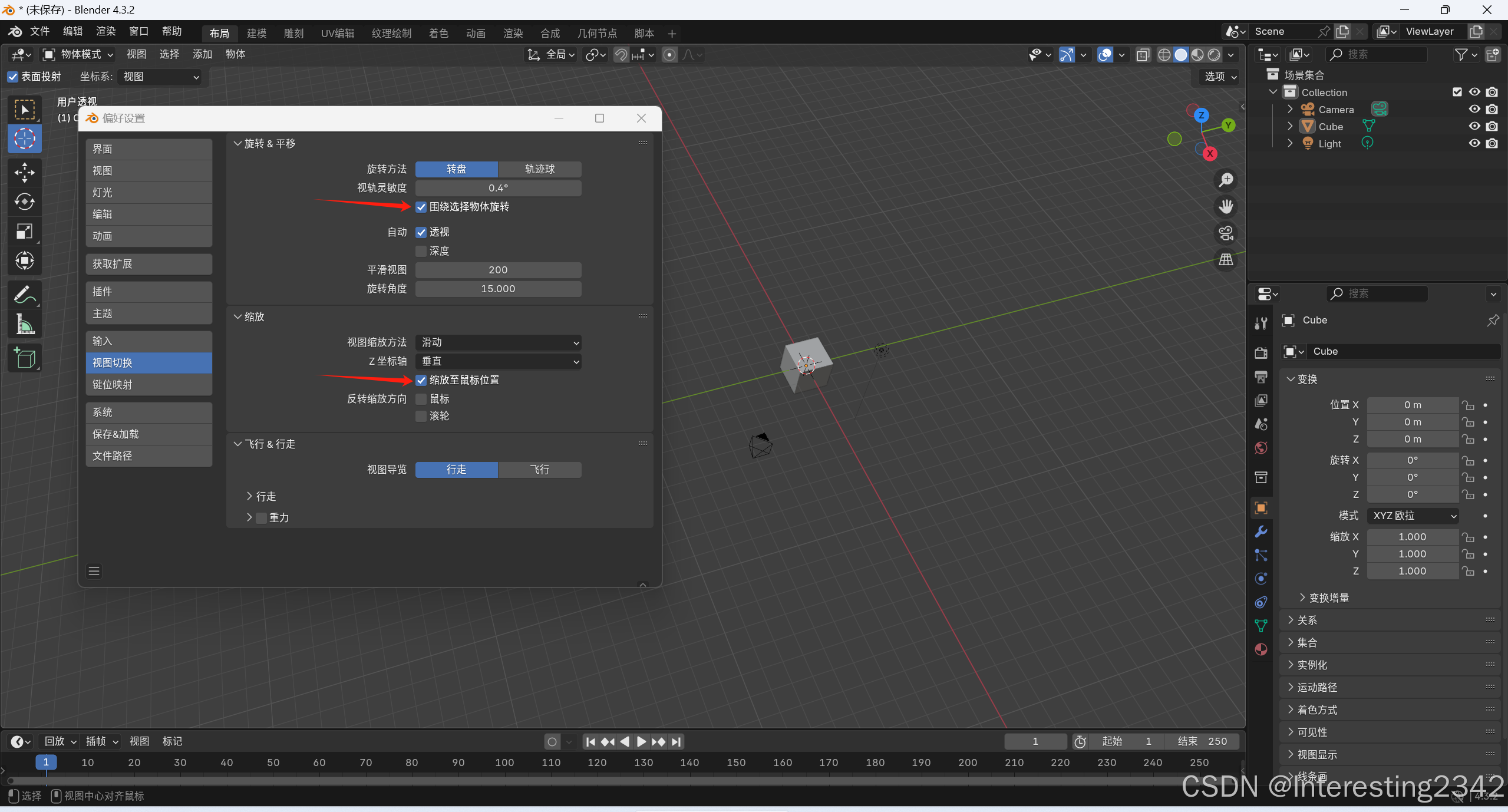1508x812 pixels.
Task: Adjust the 平滑视图 slider value
Action: 498,270
